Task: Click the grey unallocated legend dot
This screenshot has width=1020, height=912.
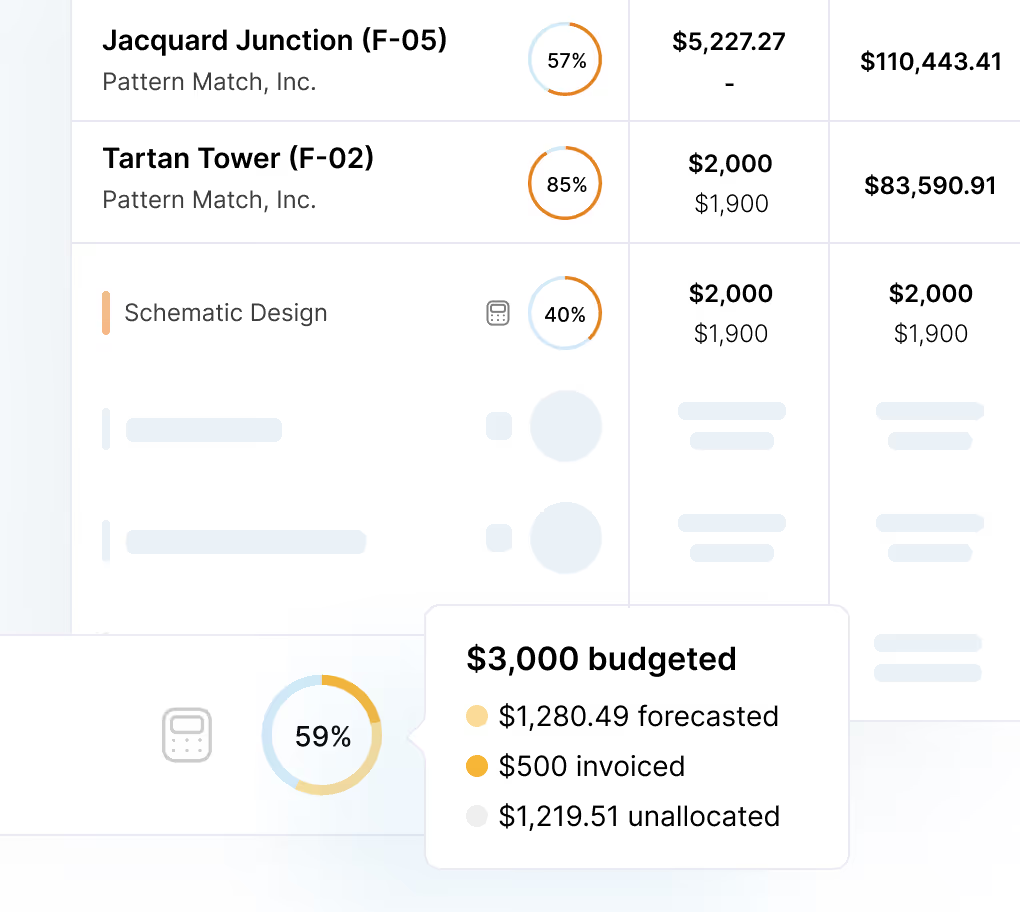Action: (477, 816)
